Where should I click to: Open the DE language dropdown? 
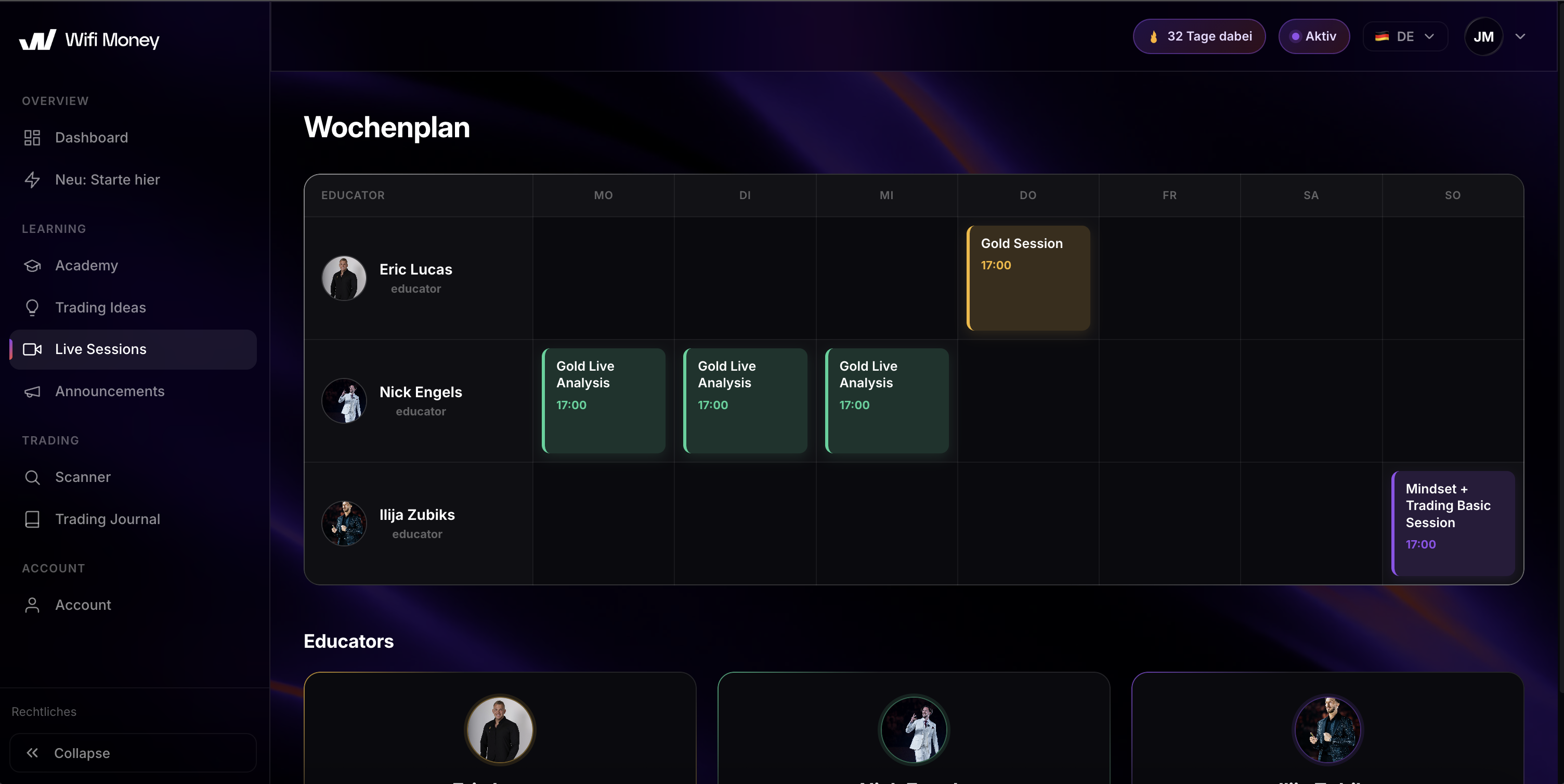[1405, 36]
